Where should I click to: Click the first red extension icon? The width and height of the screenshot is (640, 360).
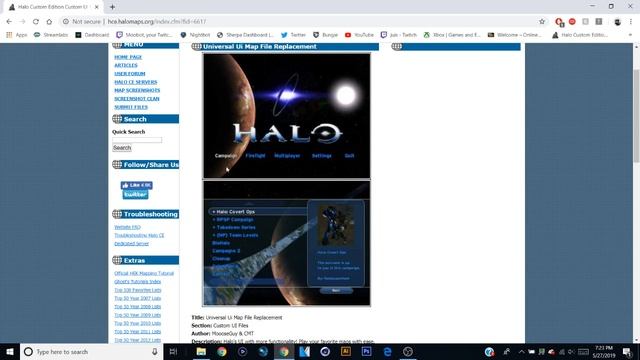tap(559, 22)
